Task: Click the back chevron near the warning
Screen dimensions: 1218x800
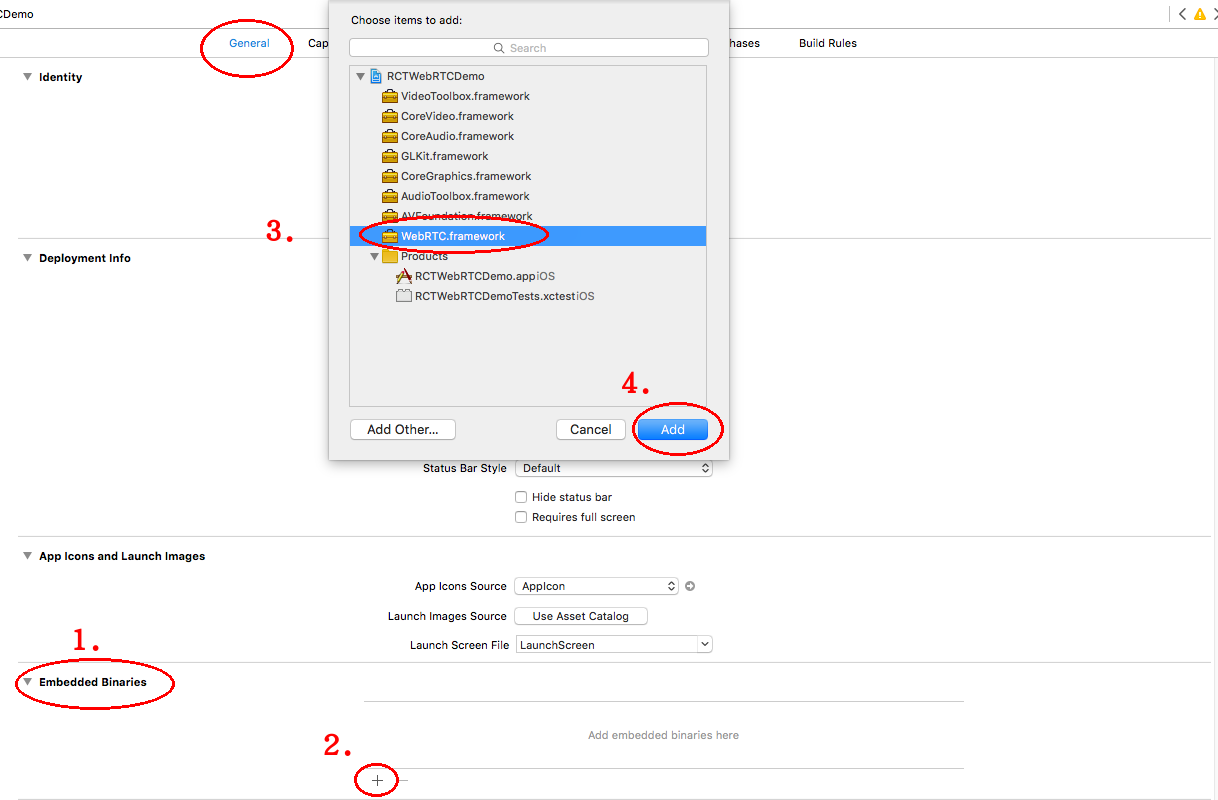Action: pyautogui.click(x=1182, y=14)
